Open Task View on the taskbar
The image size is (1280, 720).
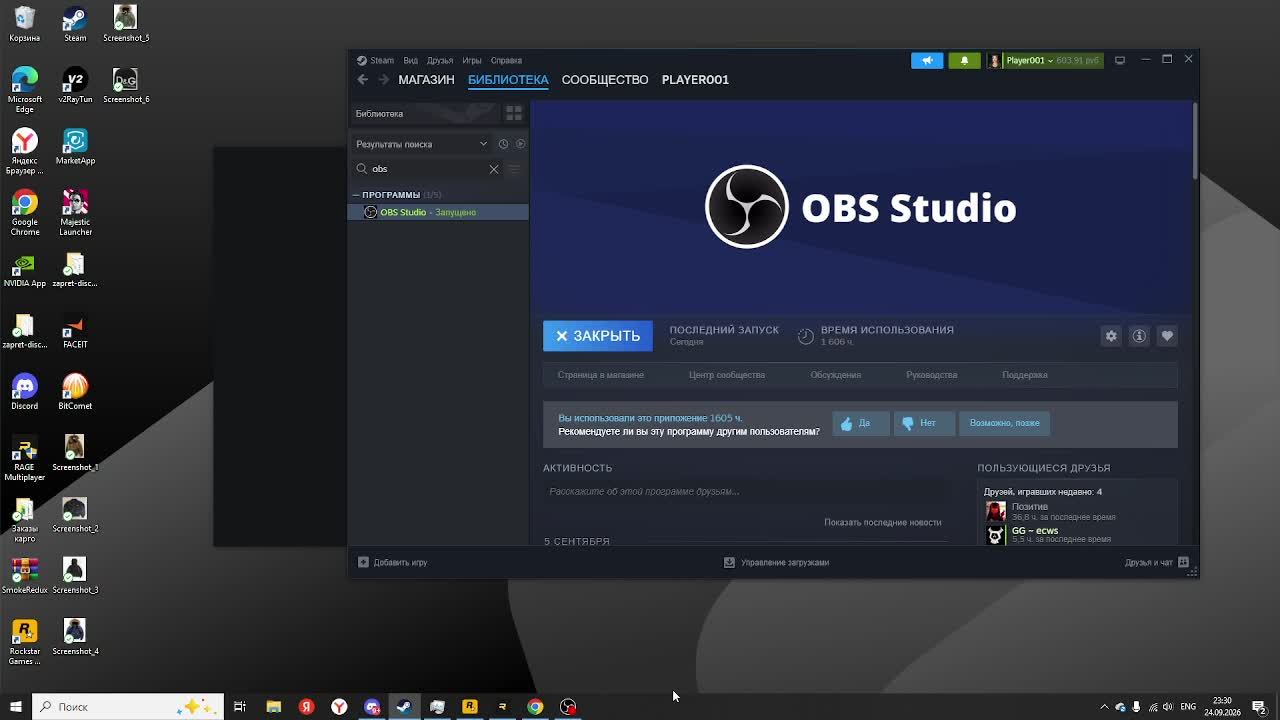click(240, 707)
